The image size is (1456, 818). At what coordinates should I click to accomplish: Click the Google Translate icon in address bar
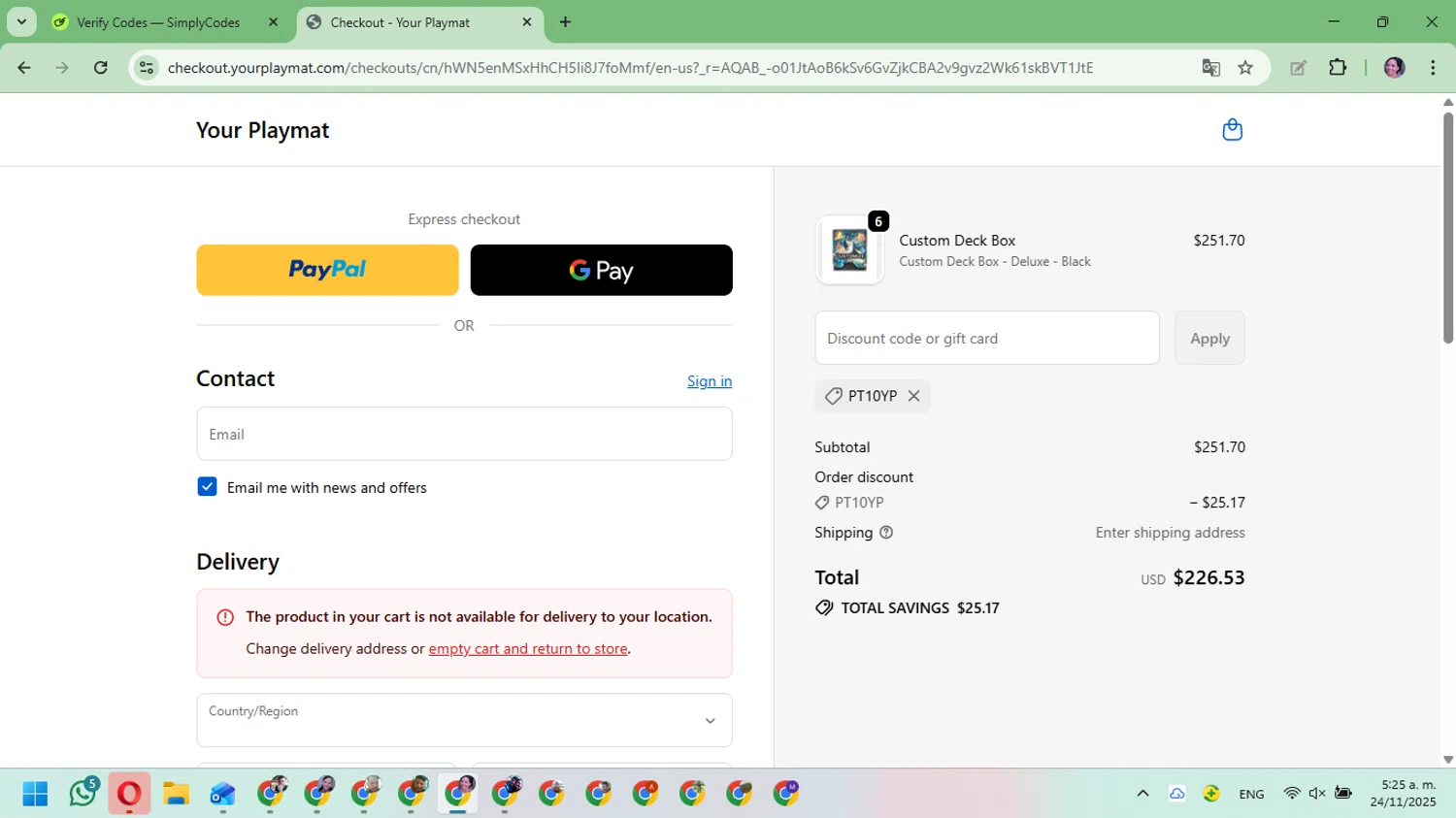coord(1210,68)
